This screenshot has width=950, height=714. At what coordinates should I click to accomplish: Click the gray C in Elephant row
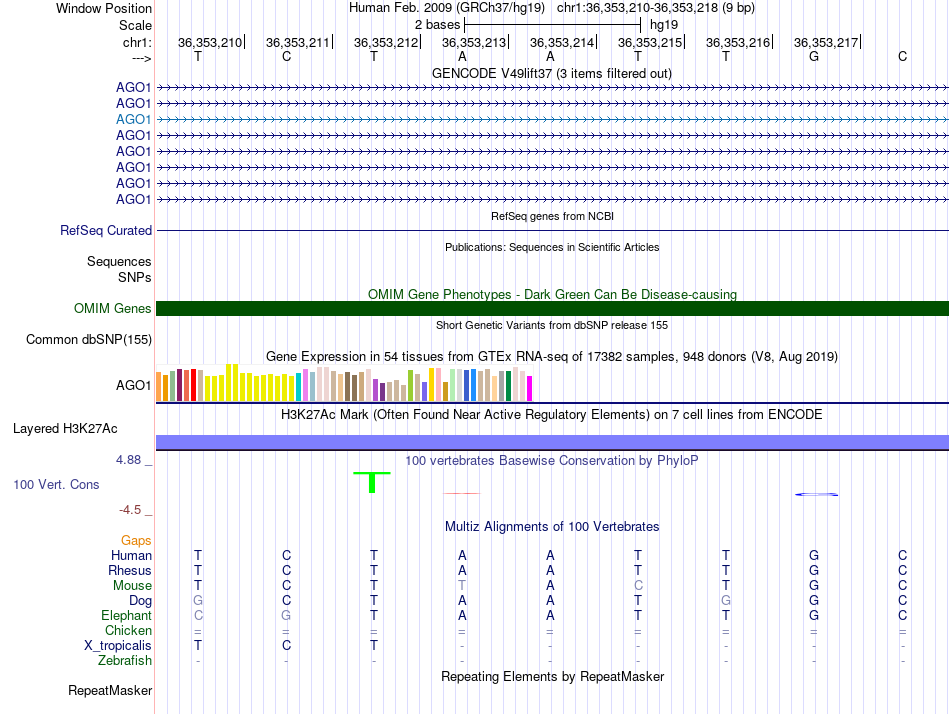click(x=198, y=615)
